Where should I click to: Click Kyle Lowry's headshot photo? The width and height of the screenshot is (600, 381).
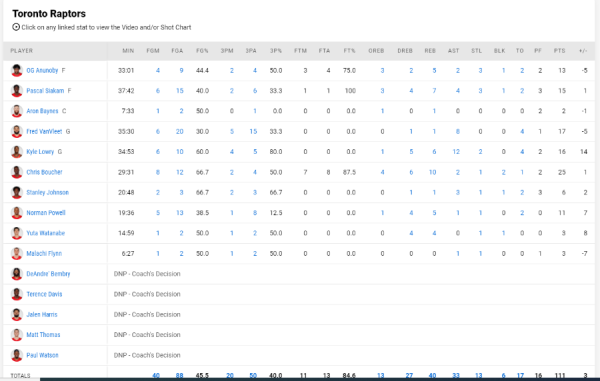click(16, 152)
